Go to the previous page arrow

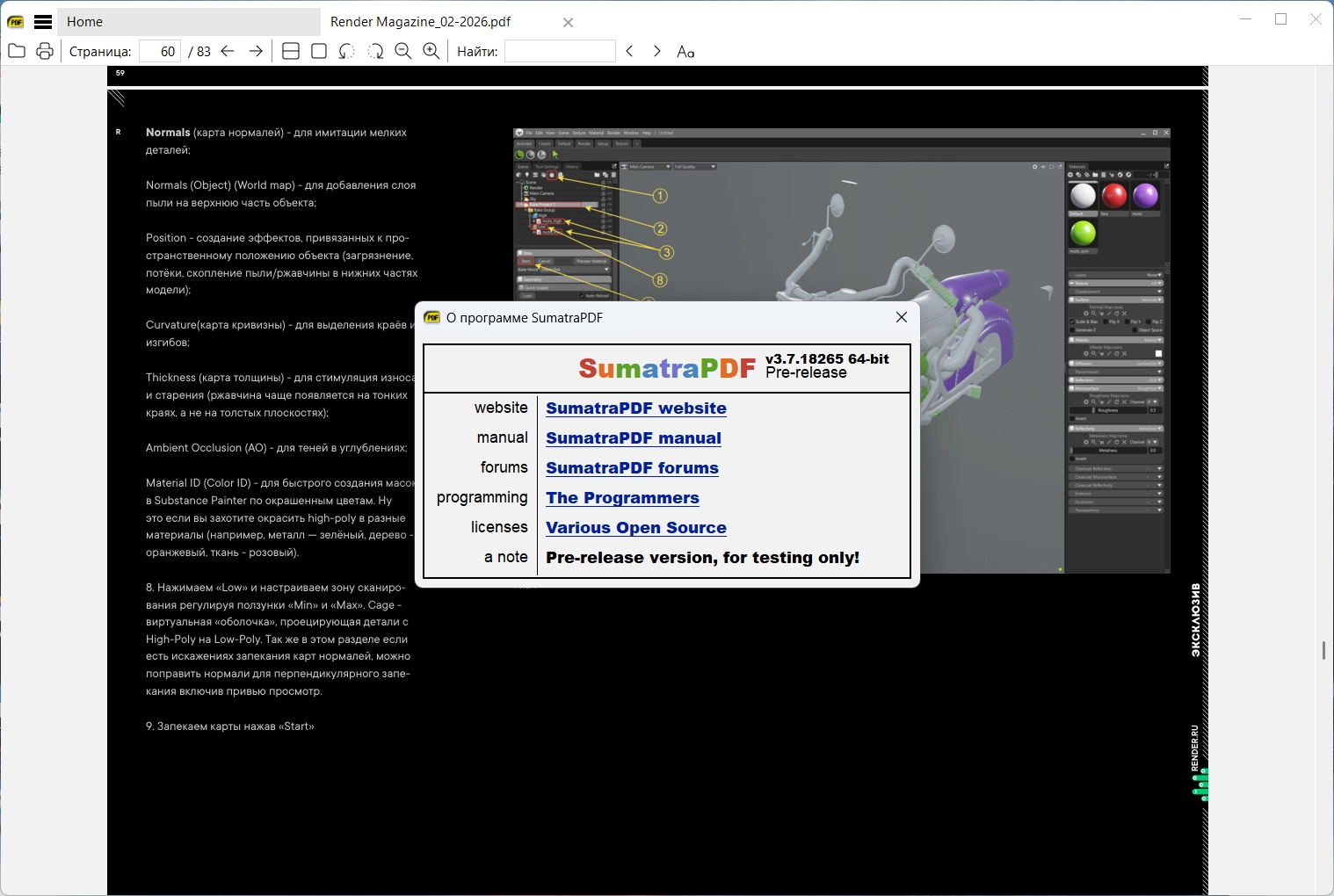228,51
